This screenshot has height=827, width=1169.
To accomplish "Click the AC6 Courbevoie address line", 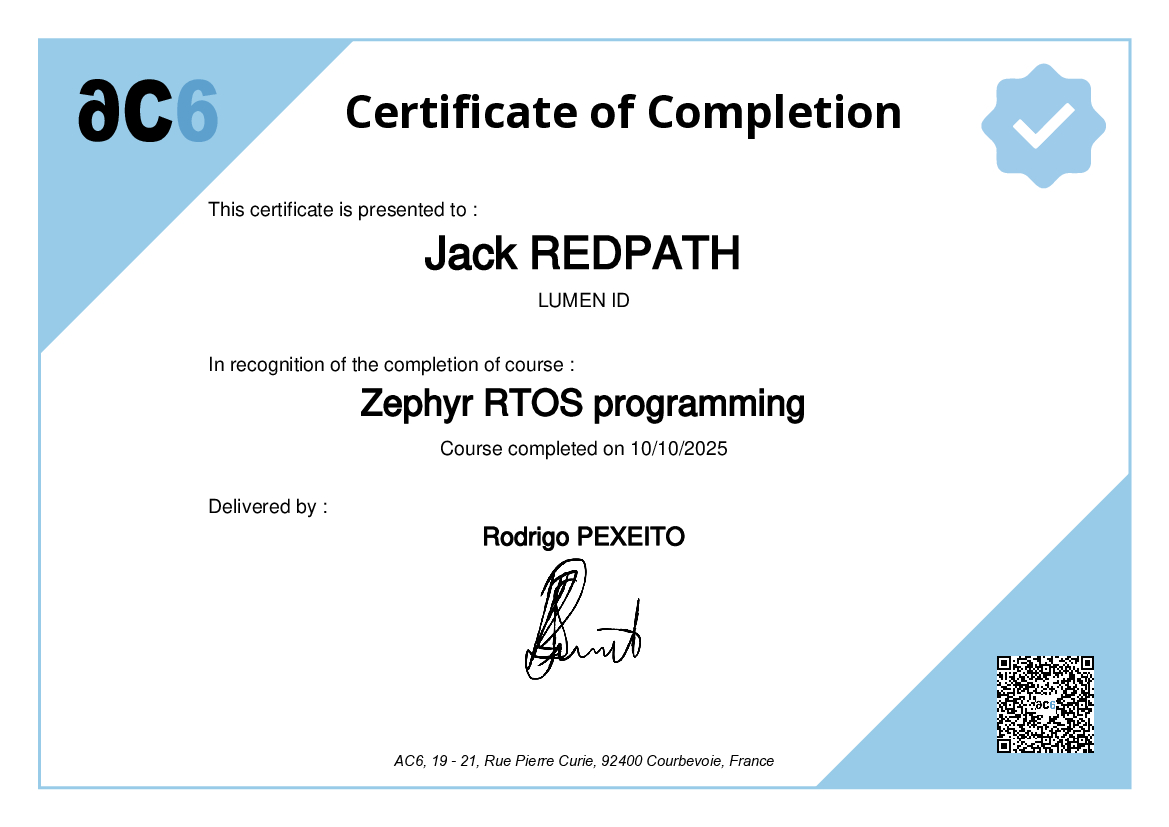I will click(x=584, y=761).
